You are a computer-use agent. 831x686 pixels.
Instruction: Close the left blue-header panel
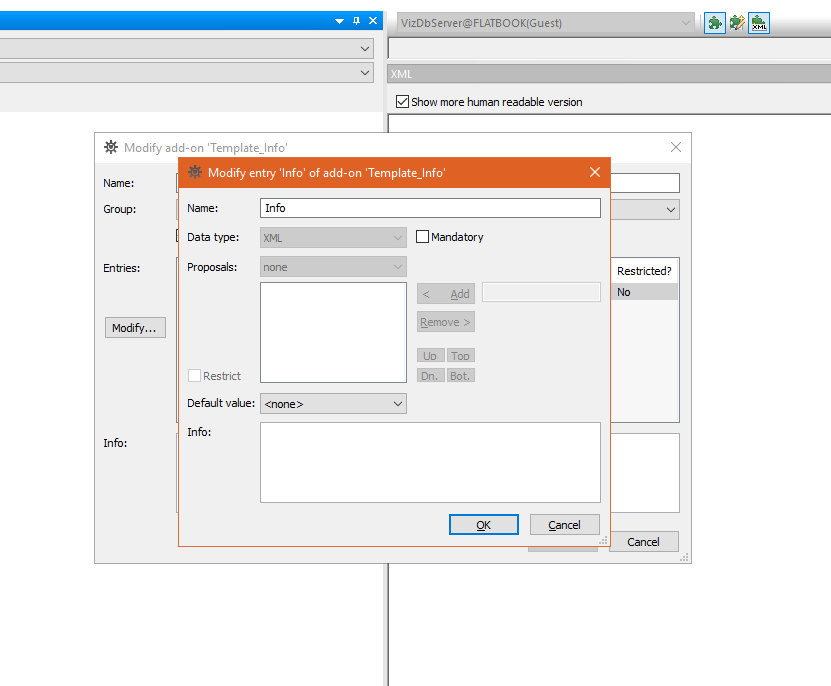373,21
